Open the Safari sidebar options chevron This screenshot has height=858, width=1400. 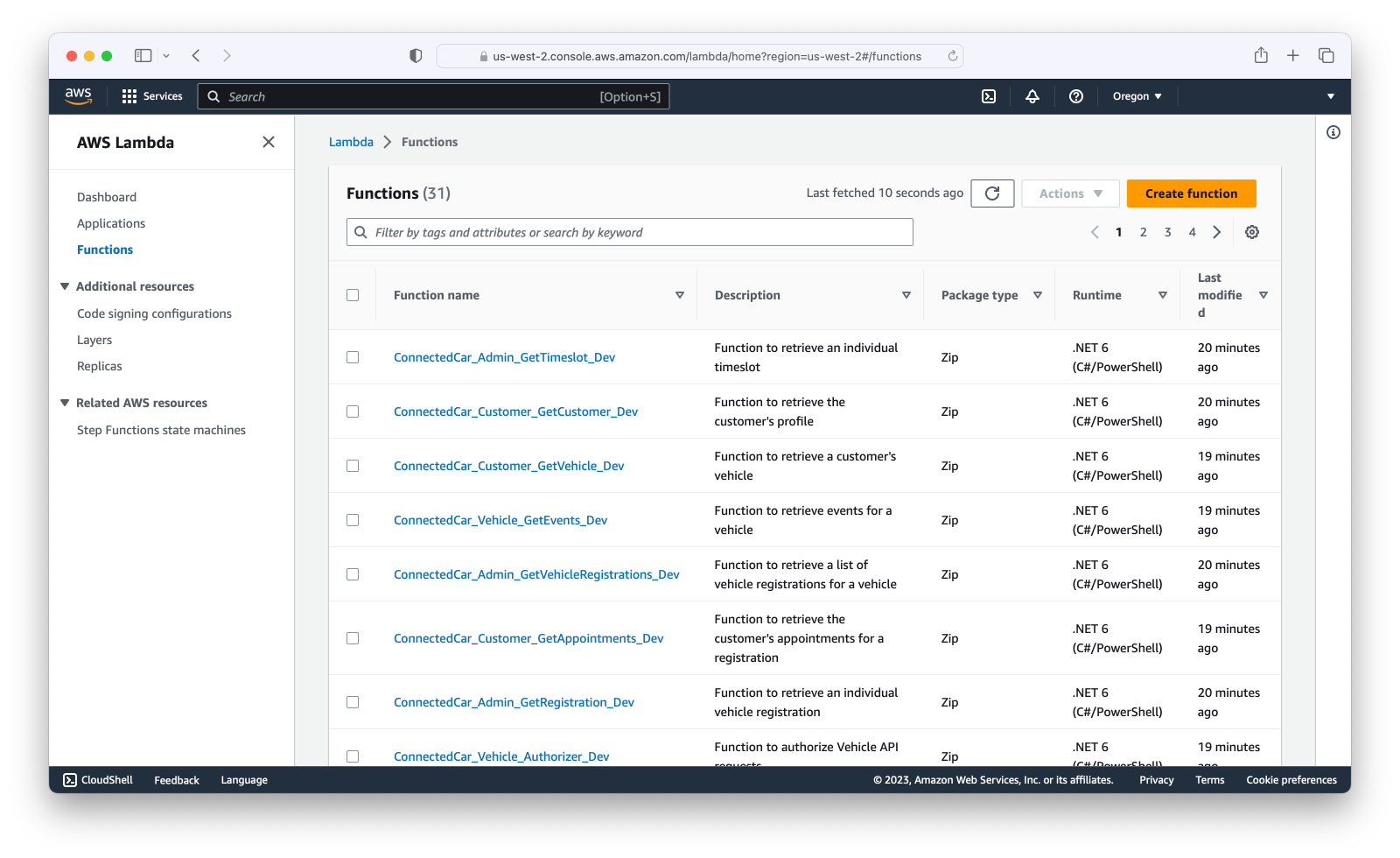coord(166,56)
